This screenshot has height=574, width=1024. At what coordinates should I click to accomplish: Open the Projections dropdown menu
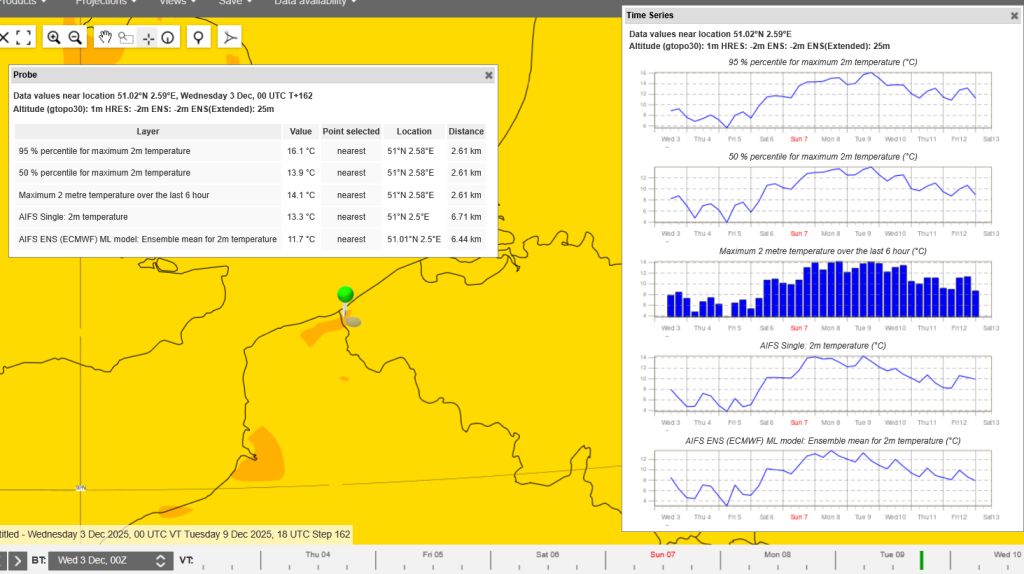pos(106,3)
